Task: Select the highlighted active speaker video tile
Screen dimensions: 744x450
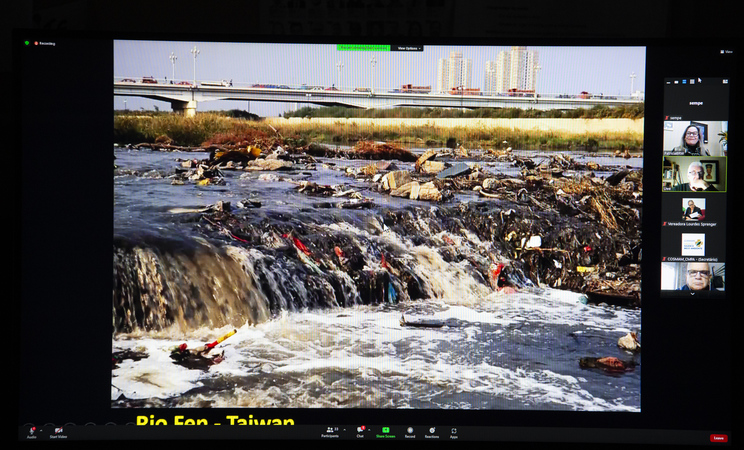Action: (x=695, y=174)
